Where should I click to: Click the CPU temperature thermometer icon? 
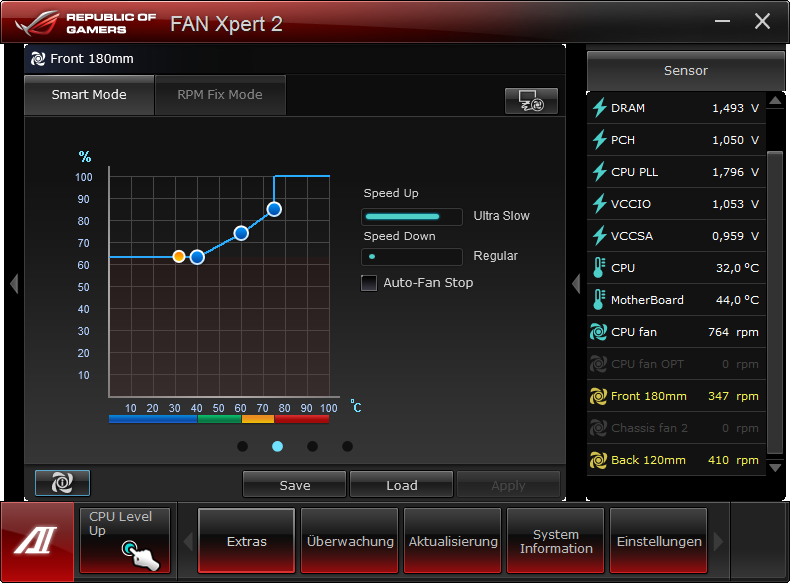pos(599,268)
